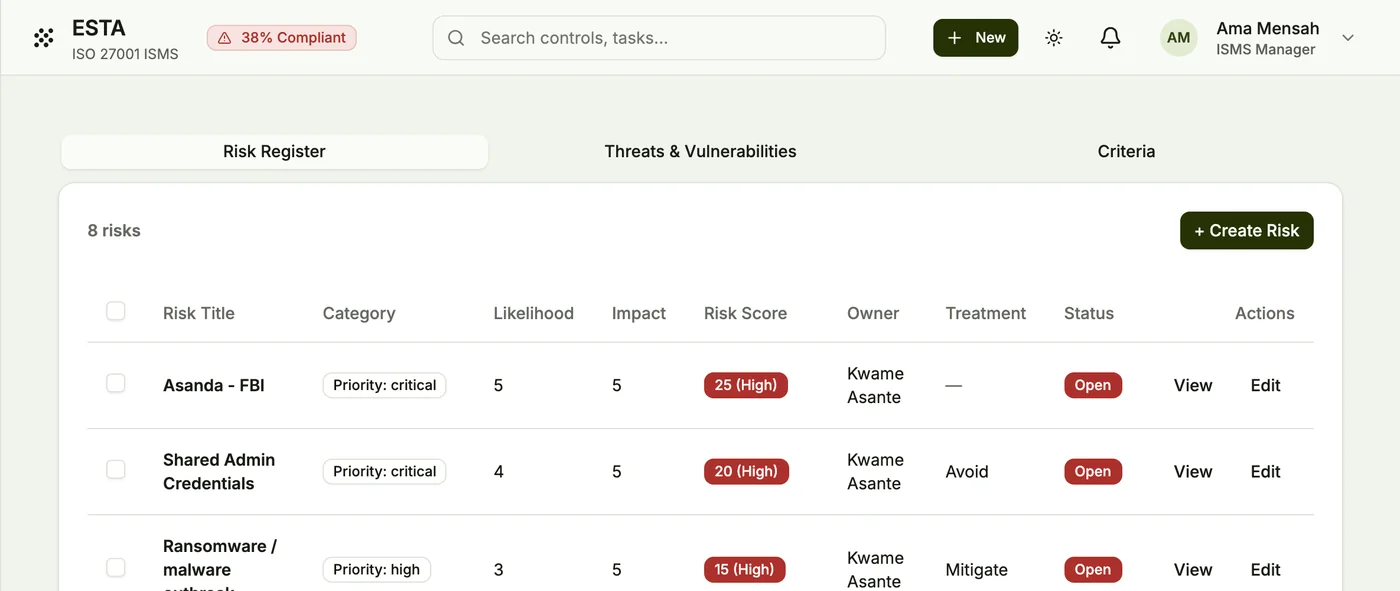Click the New button
The width and height of the screenshot is (1400, 591).
click(975, 38)
